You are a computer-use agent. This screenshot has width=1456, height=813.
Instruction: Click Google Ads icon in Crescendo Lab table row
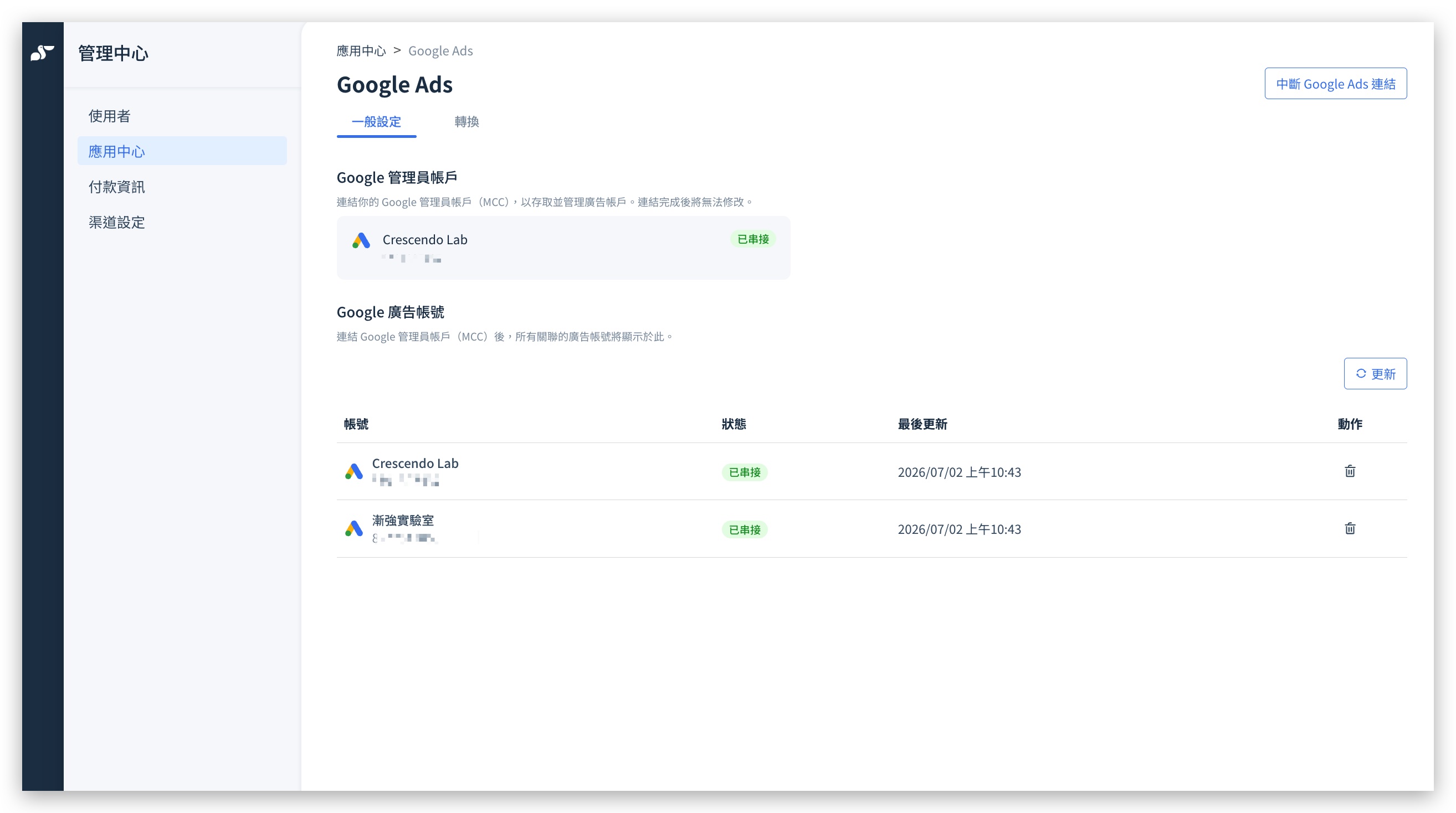point(354,471)
